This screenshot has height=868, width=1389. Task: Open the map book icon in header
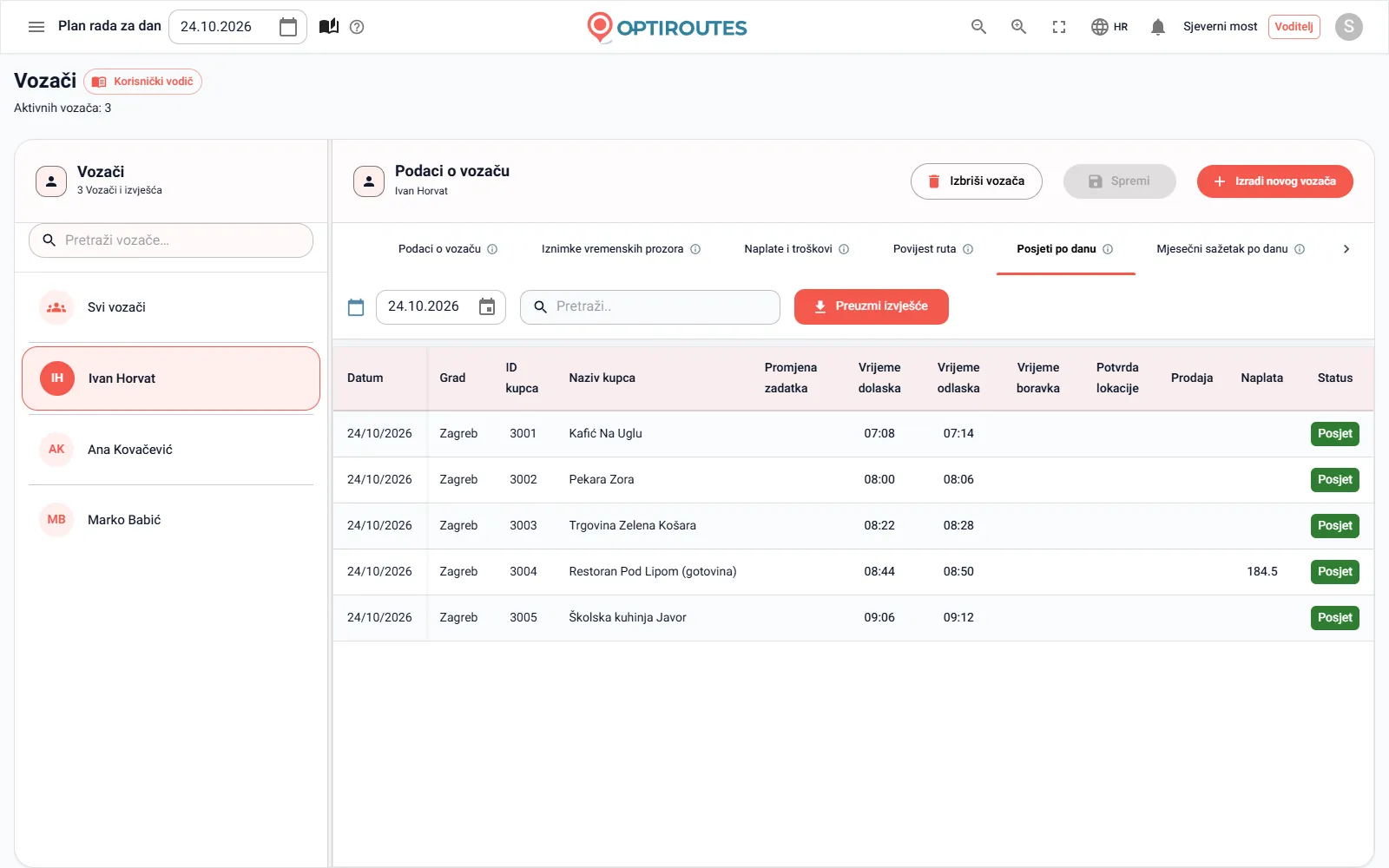[329, 27]
